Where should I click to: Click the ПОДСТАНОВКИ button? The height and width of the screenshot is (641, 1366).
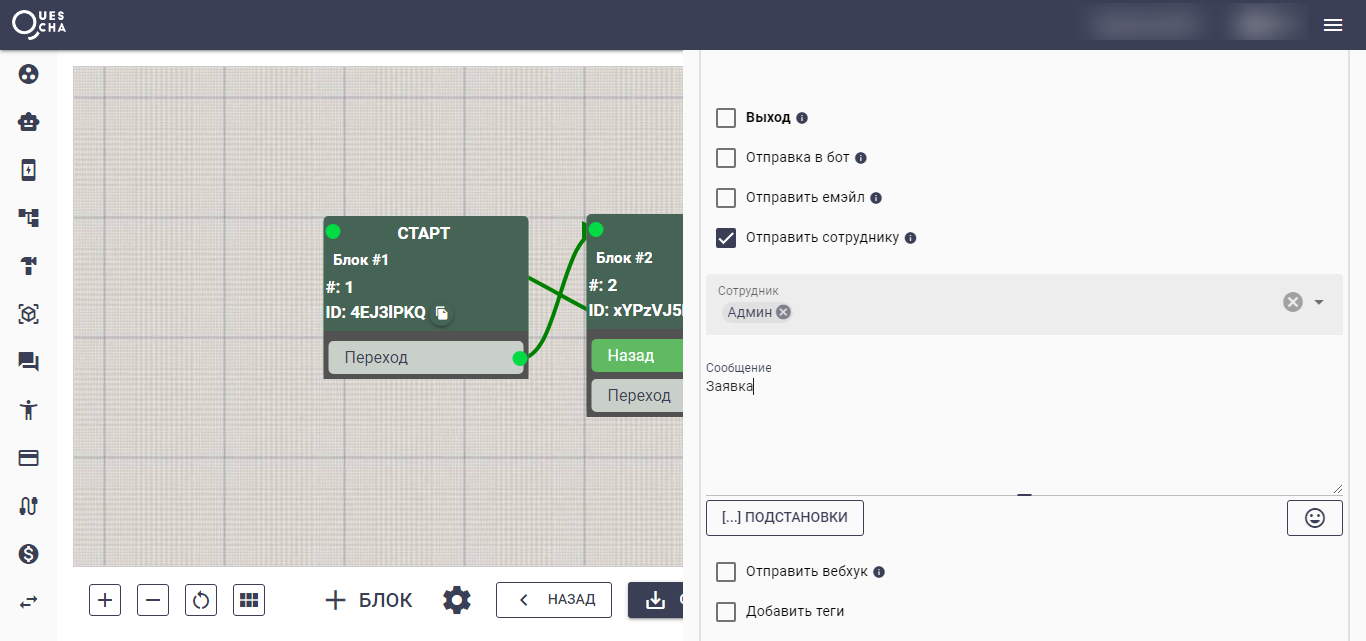784,518
